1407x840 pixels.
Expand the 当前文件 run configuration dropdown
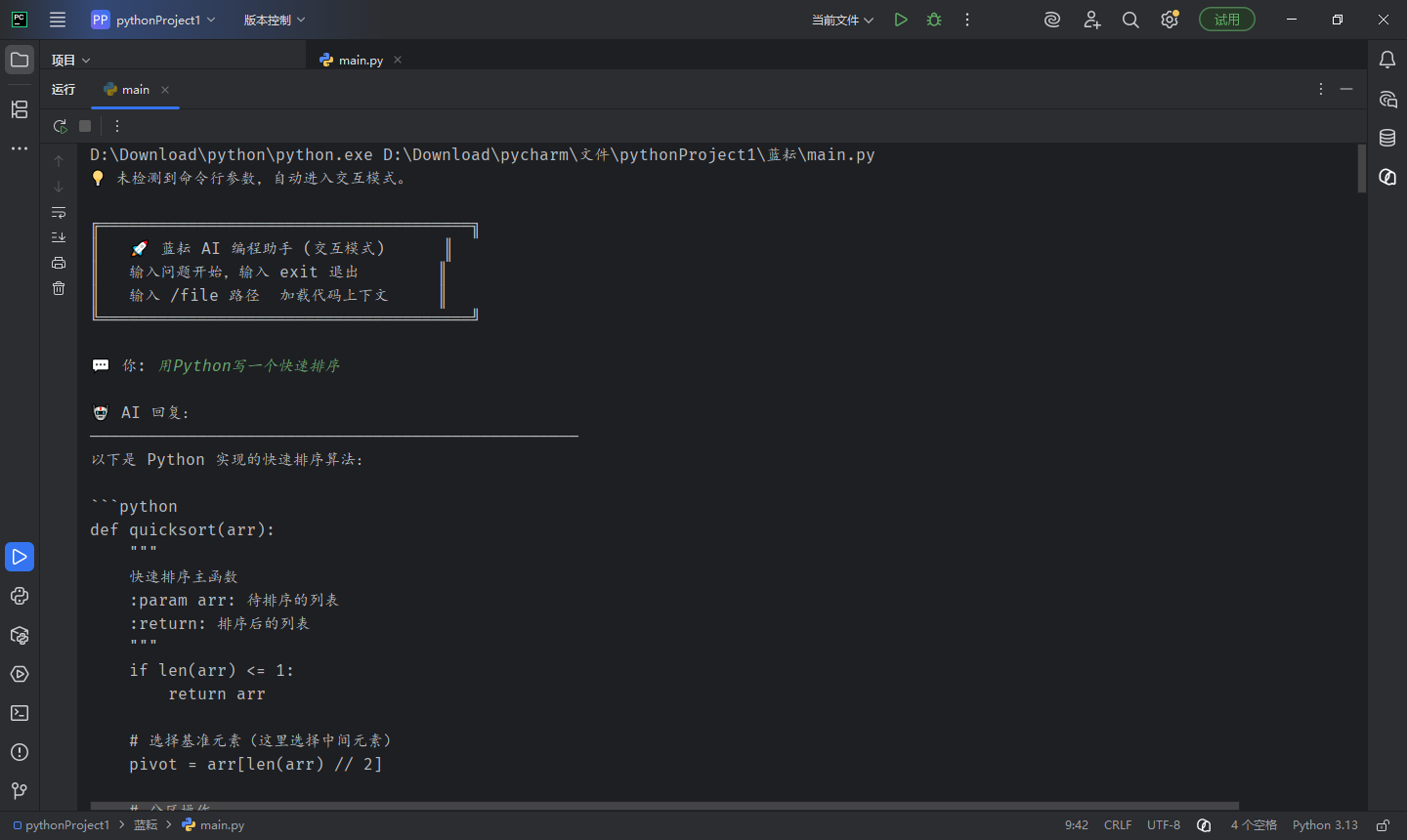tap(842, 20)
